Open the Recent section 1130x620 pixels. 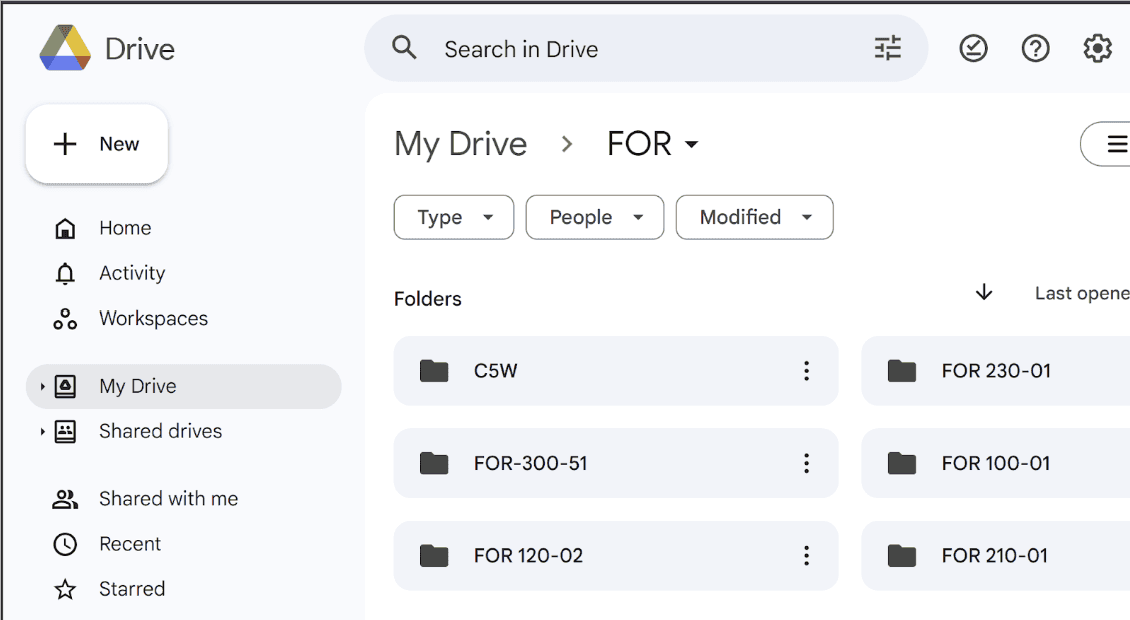[x=130, y=544]
